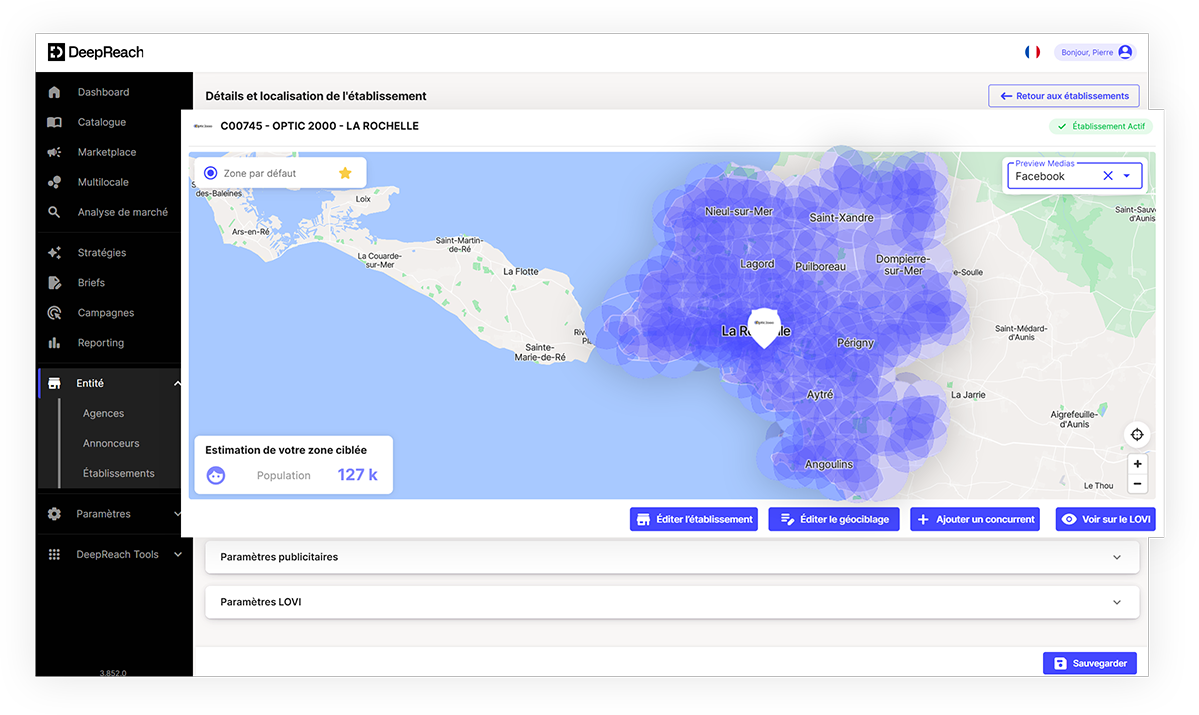The width and height of the screenshot is (1199, 715).
Task: Open Reporting menu item
Action: pyautogui.click(x=101, y=343)
